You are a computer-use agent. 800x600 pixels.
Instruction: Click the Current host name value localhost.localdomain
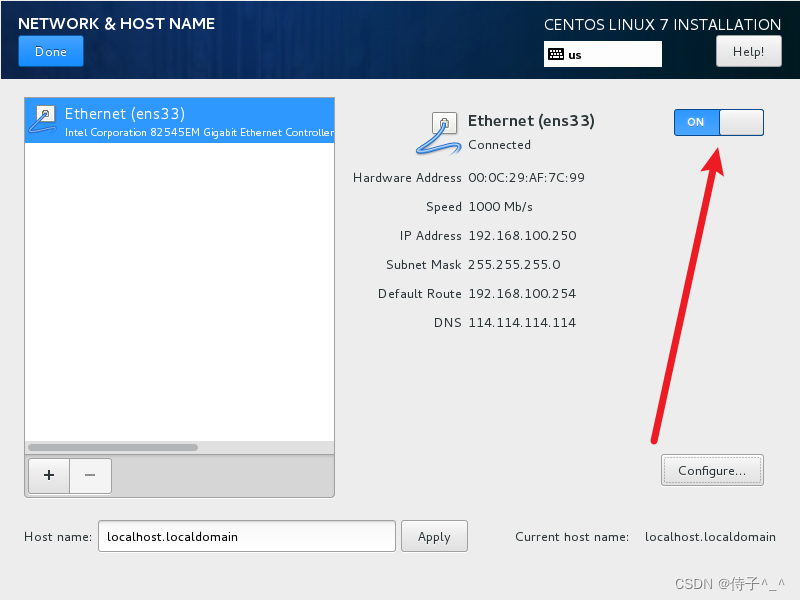[710, 537]
